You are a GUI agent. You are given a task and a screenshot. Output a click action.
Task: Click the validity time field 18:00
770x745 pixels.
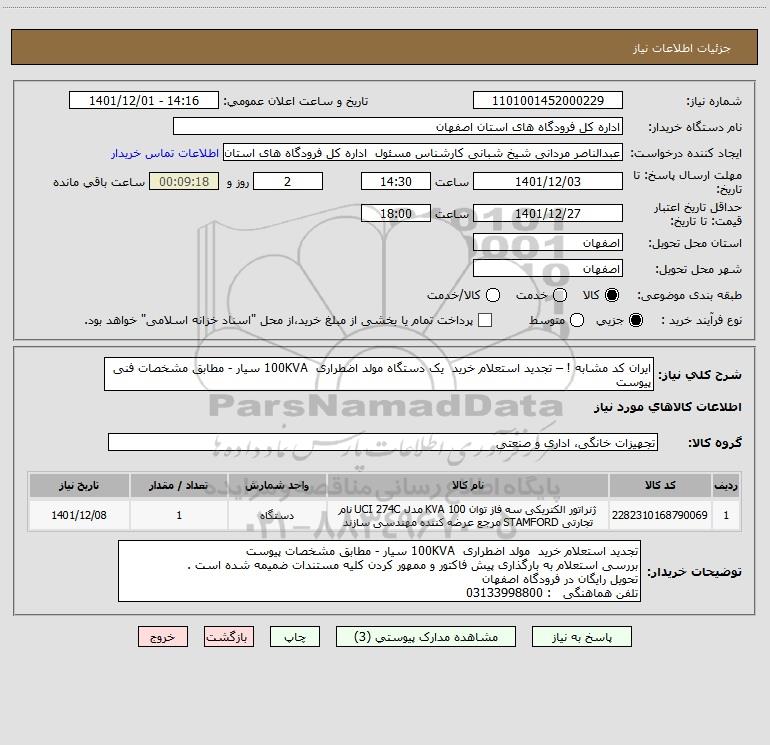click(396, 214)
